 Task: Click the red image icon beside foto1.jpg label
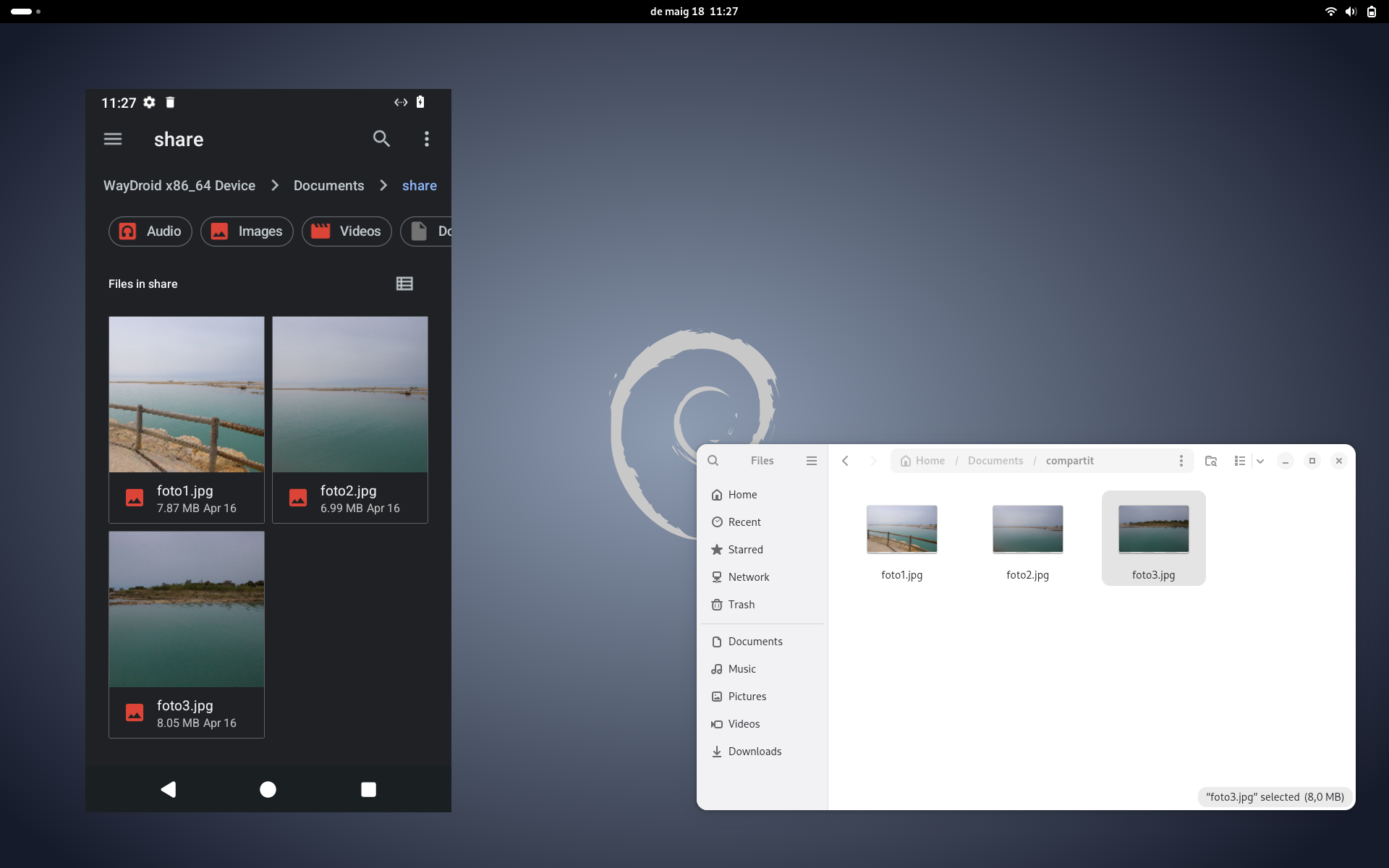coord(135,498)
